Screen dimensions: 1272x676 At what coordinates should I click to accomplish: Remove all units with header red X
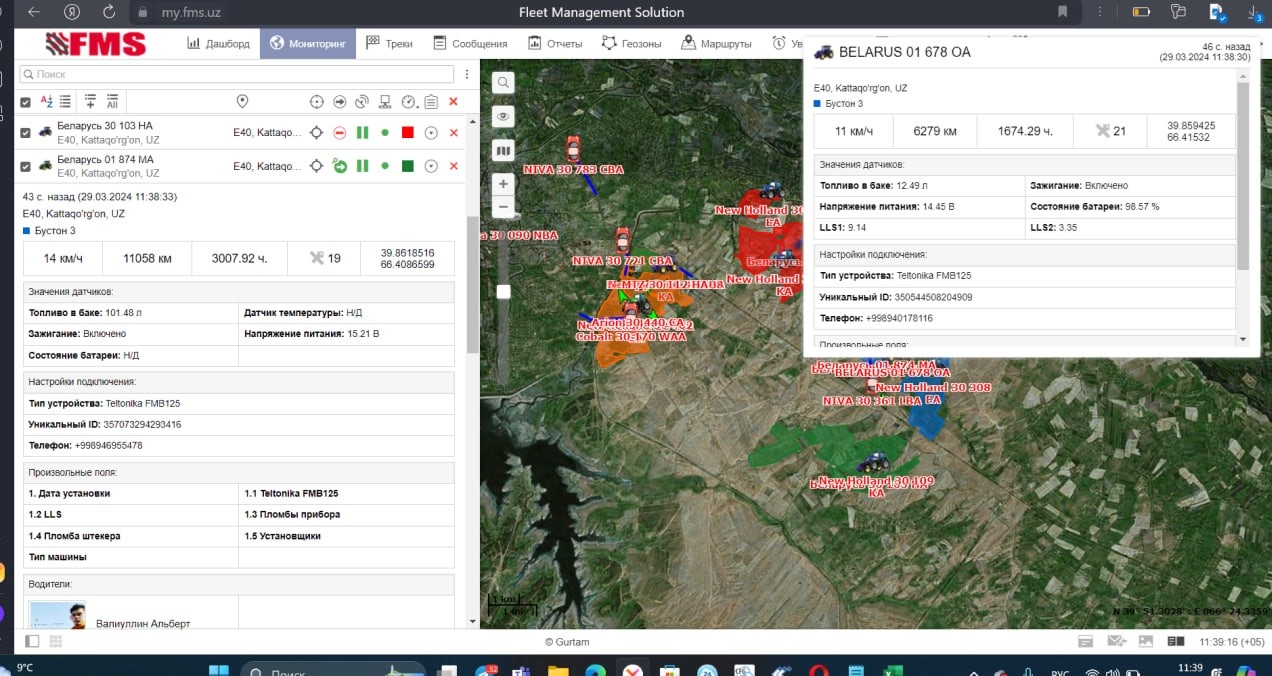pos(454,102)
